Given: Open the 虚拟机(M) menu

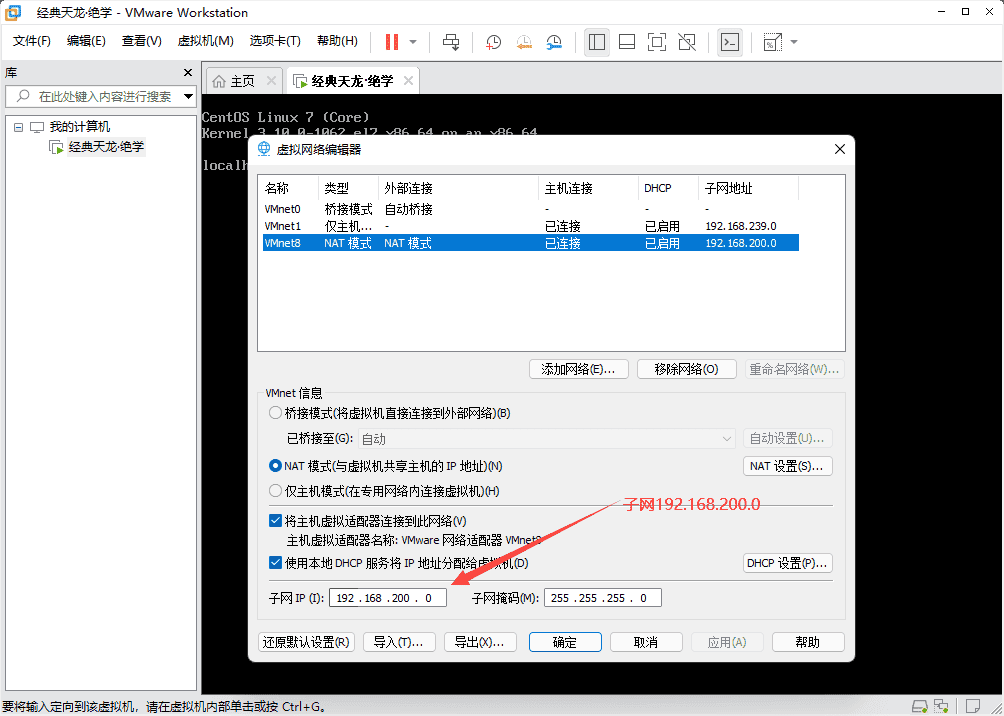Looking at the screenshot, I should click(205, 41).
